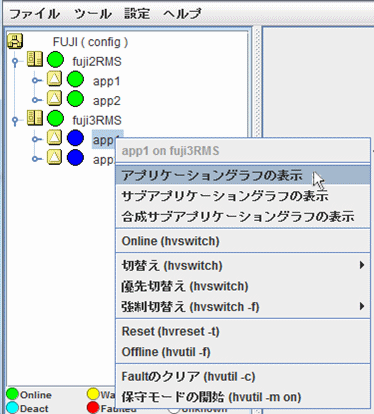374x414 pixels.
Task: Choose アプリケーショングラフの表示 from context menu
Action: point(243,175)
